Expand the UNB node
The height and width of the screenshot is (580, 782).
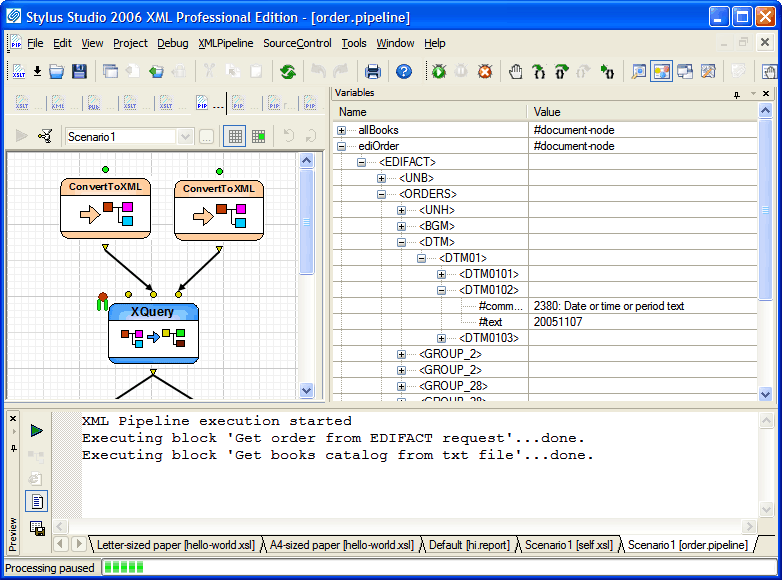click(x=381, y=178)
